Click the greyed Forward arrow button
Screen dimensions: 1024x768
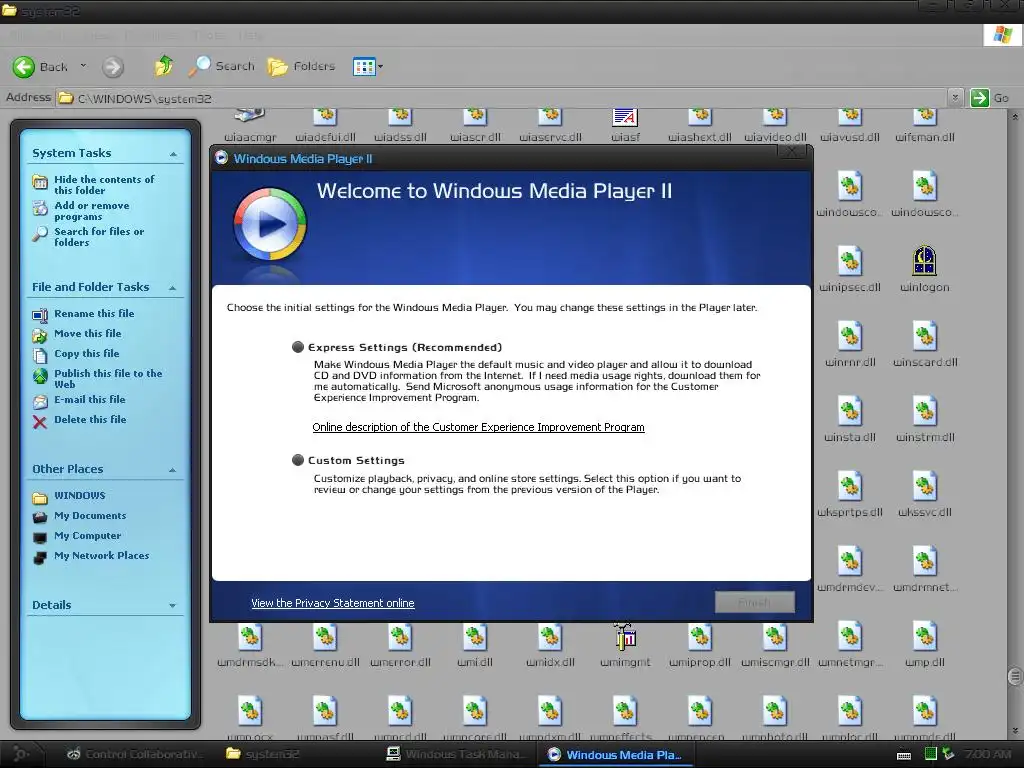(x=113, y=67)
